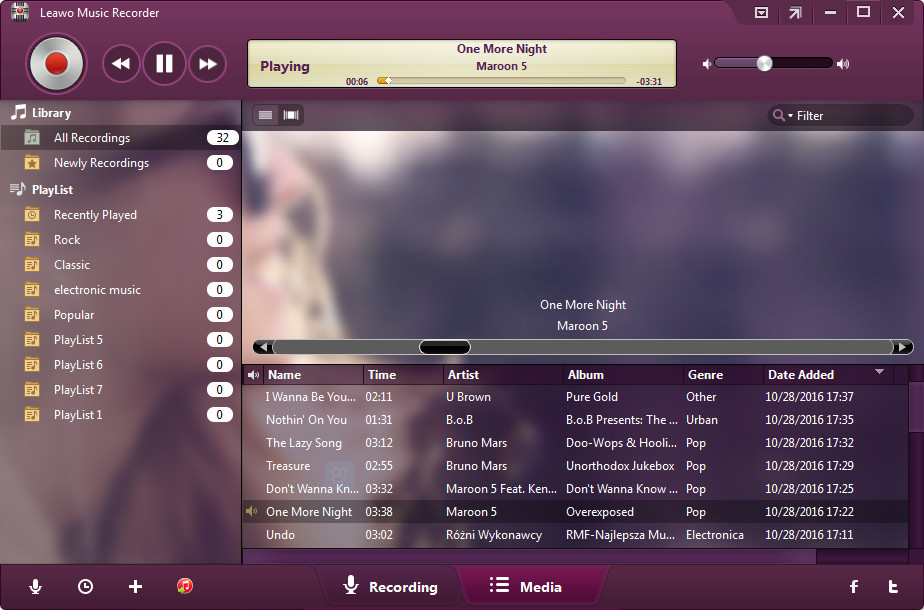Screen dimensions: 924x610
Task: Select the song Undo
Action: point(575,535)
